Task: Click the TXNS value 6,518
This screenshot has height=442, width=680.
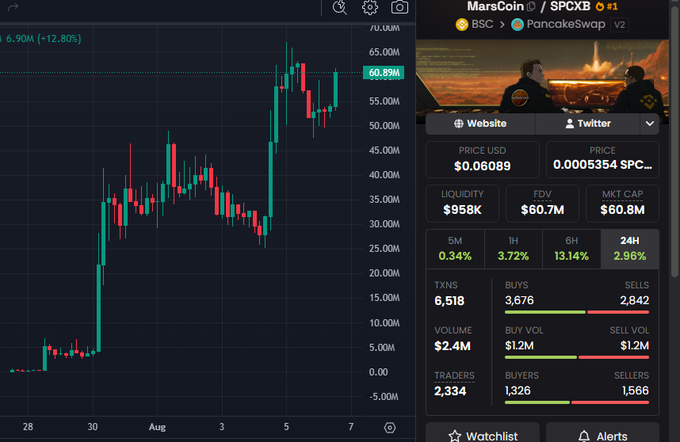Action: [x=449, y=301]
